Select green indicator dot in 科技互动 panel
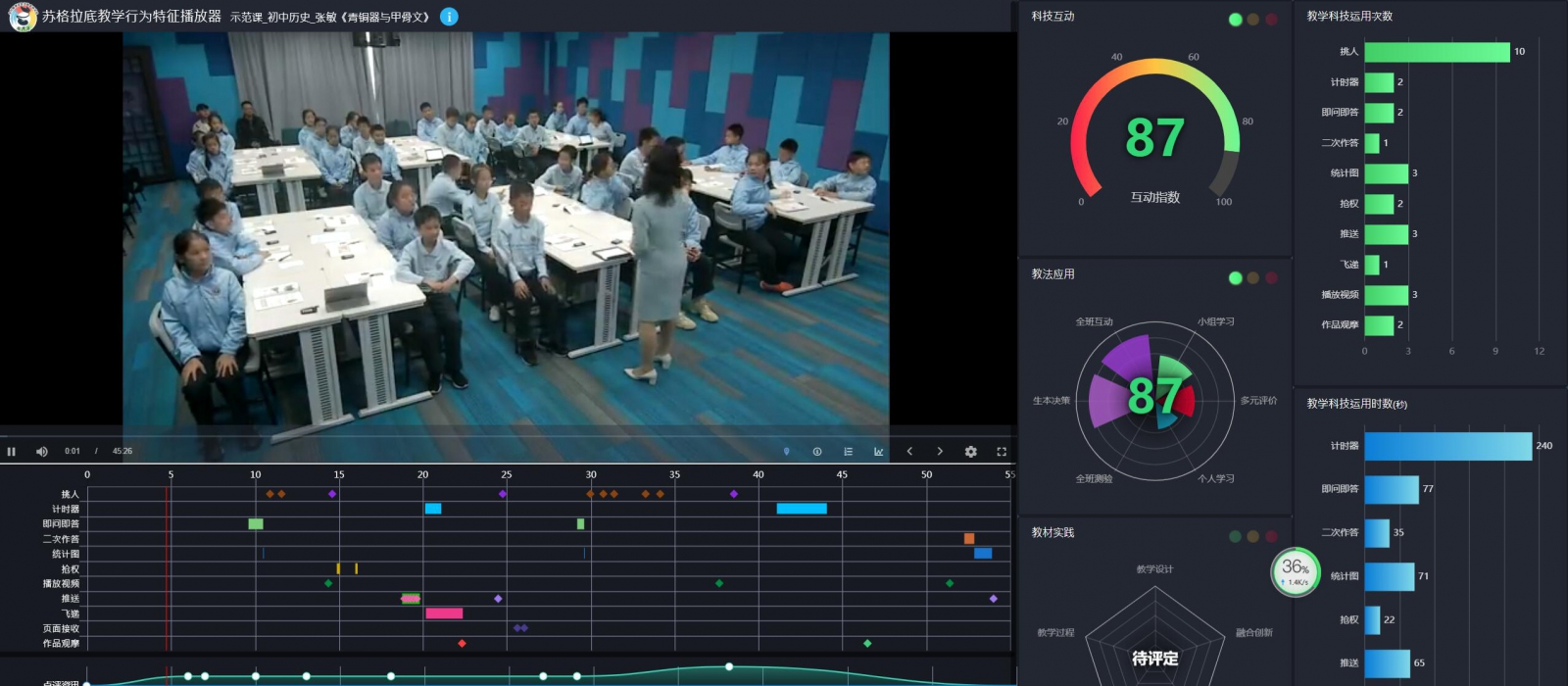Viewport: 1568px width, 686px height. coord(1235,20)
